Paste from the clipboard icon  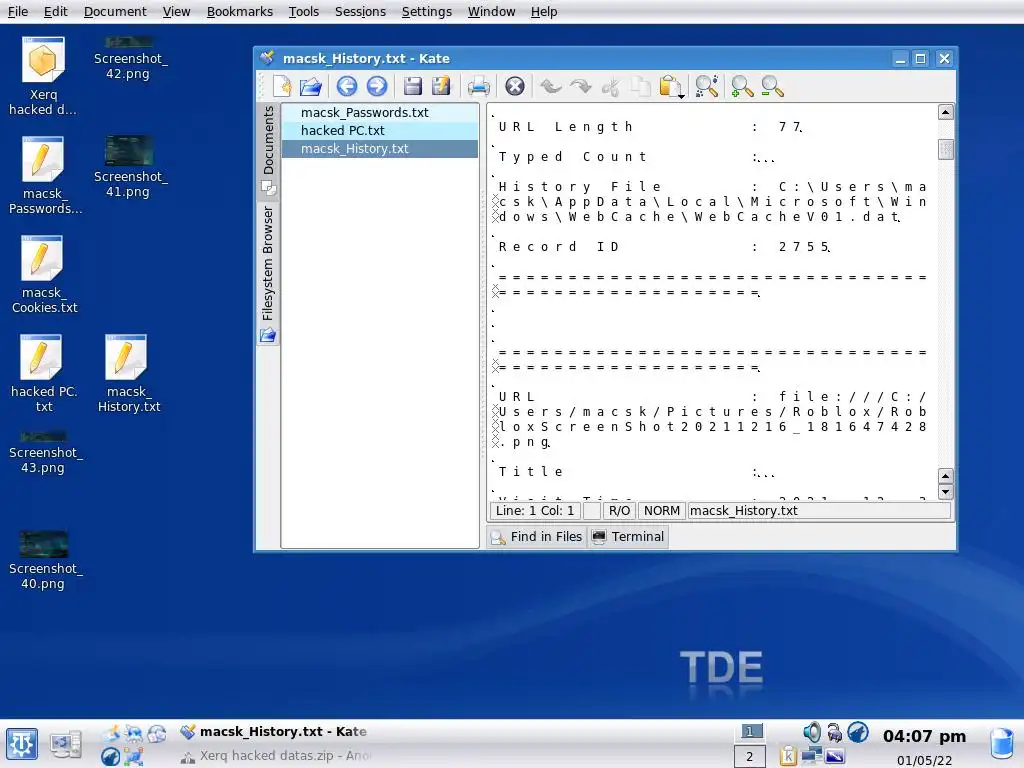[x=669, y=86]
